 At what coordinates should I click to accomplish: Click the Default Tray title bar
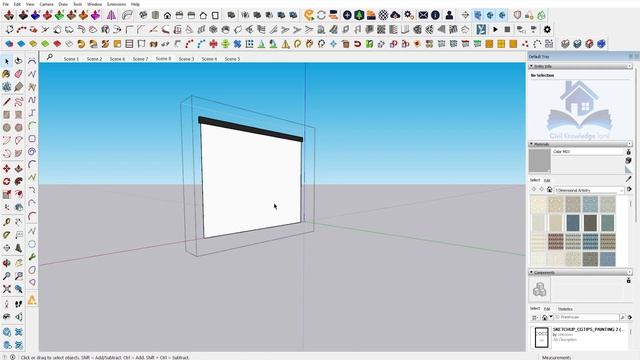pos(583,56)
